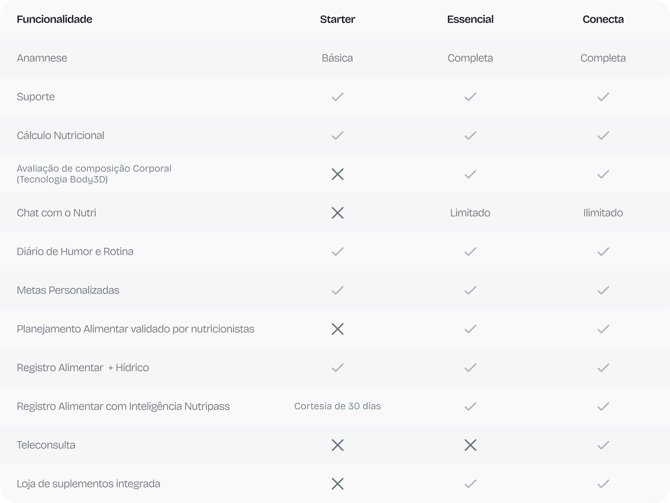Click the Cálculo Nutricional checkmark under Starter
The width and height of the screenshot is (670, 503).
[337, 135]
